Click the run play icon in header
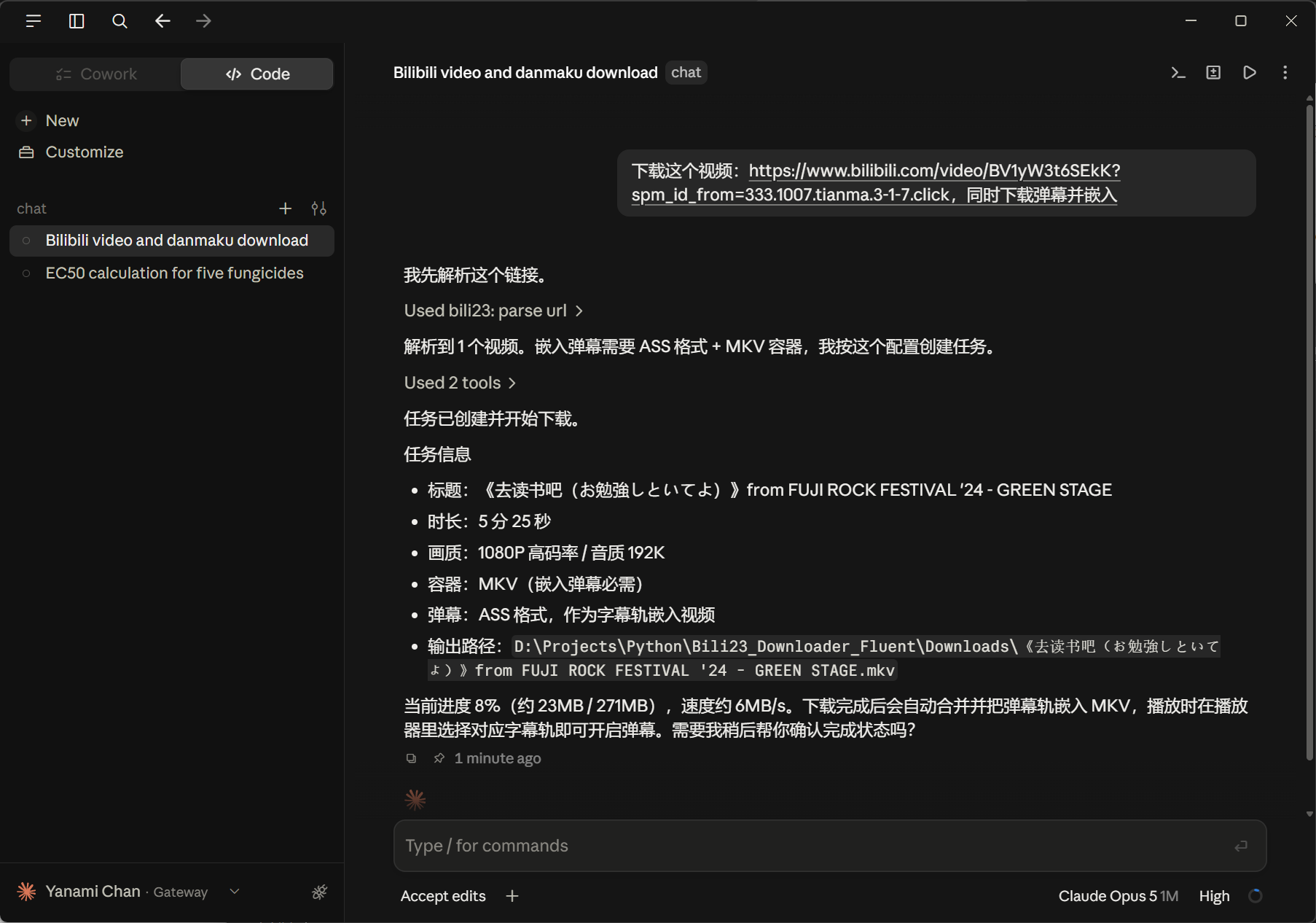 [1249, 73]
